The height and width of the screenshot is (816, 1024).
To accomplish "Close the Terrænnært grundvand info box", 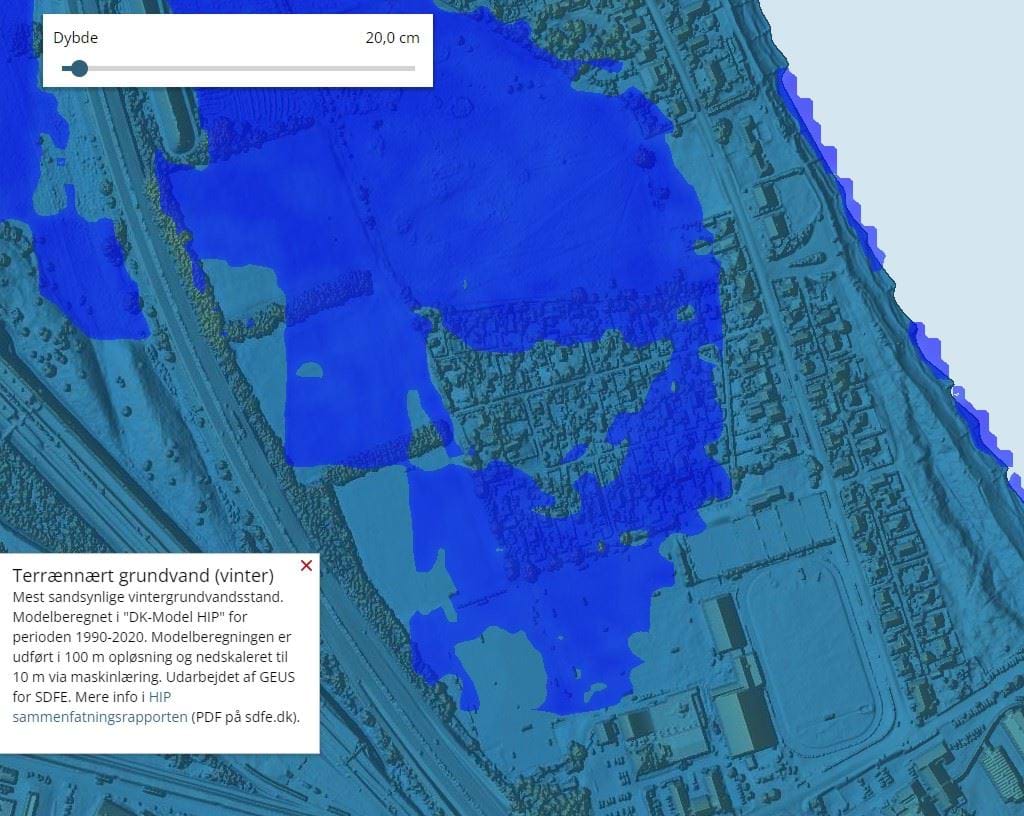I will tap(306, 566).
